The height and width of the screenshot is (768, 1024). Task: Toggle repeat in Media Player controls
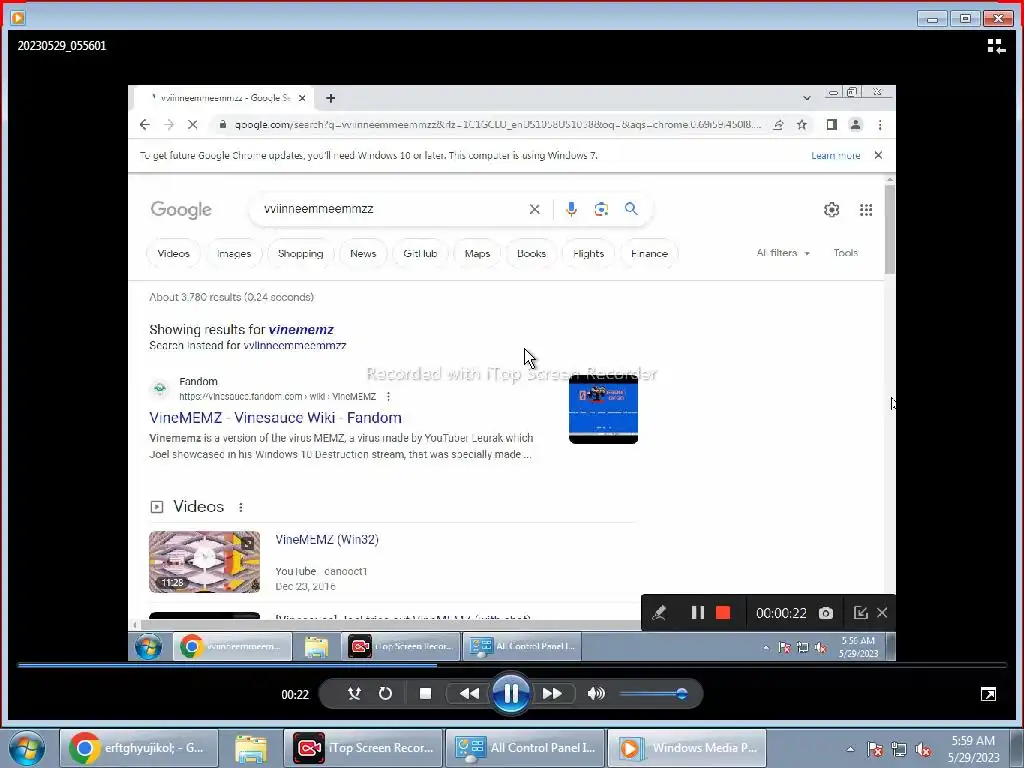(385, 694)
